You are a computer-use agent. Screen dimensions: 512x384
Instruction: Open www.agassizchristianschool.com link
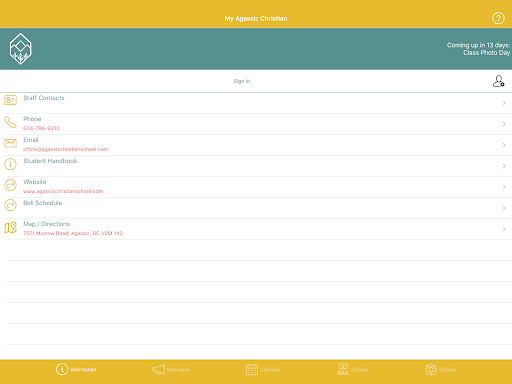click(x=63, y=191)
